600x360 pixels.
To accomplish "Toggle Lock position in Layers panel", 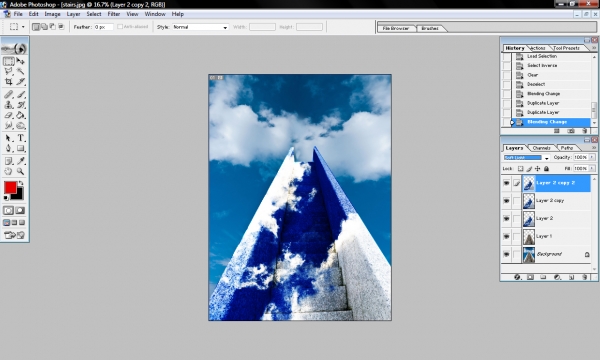I will click(538, 168).
